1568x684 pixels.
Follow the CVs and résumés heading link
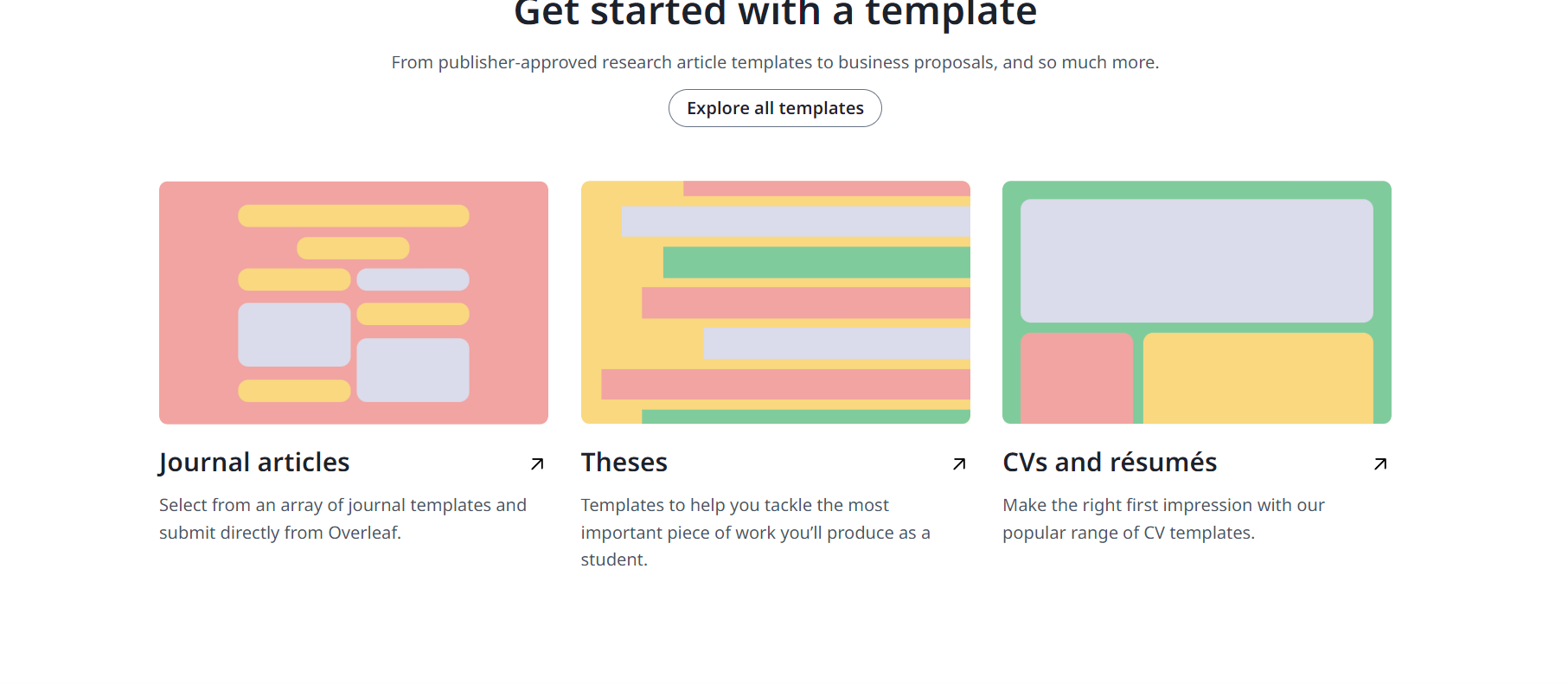click(x=1110, y=463)
